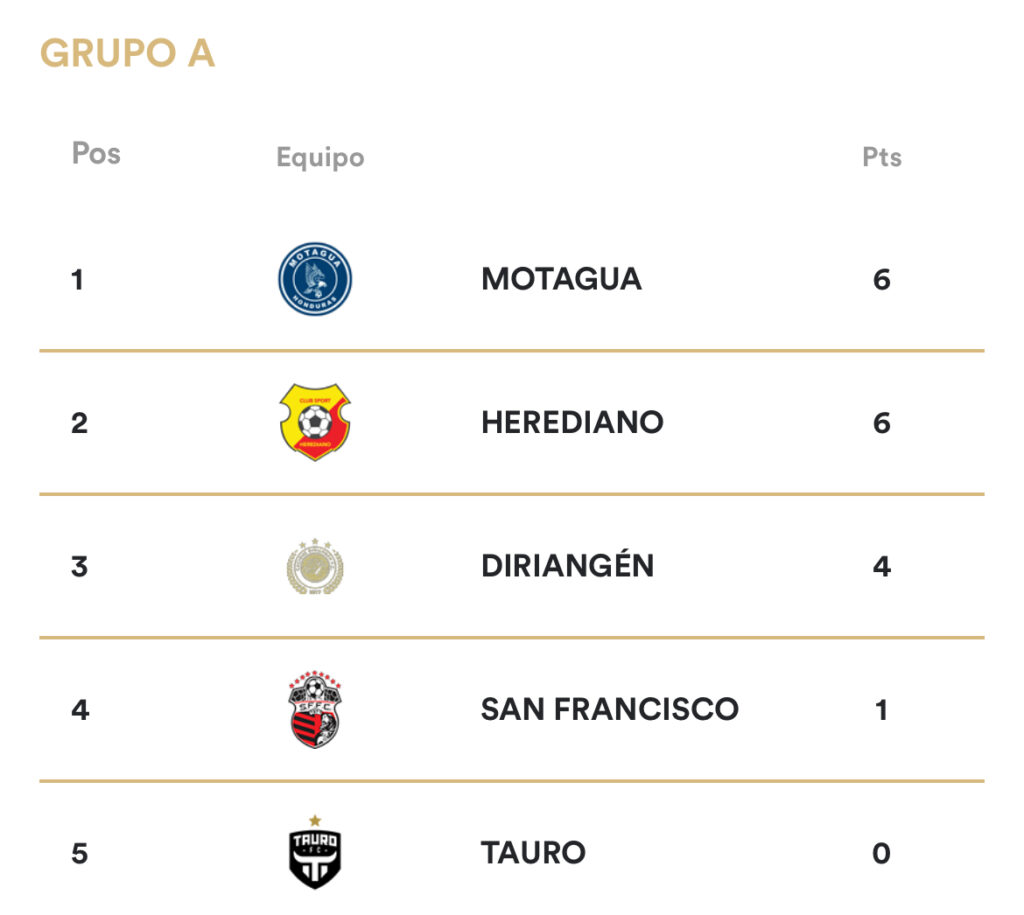This screenshot has width=1024, height=915.
Task: Select Tauro's points value of 0
Action: point(881,853)
